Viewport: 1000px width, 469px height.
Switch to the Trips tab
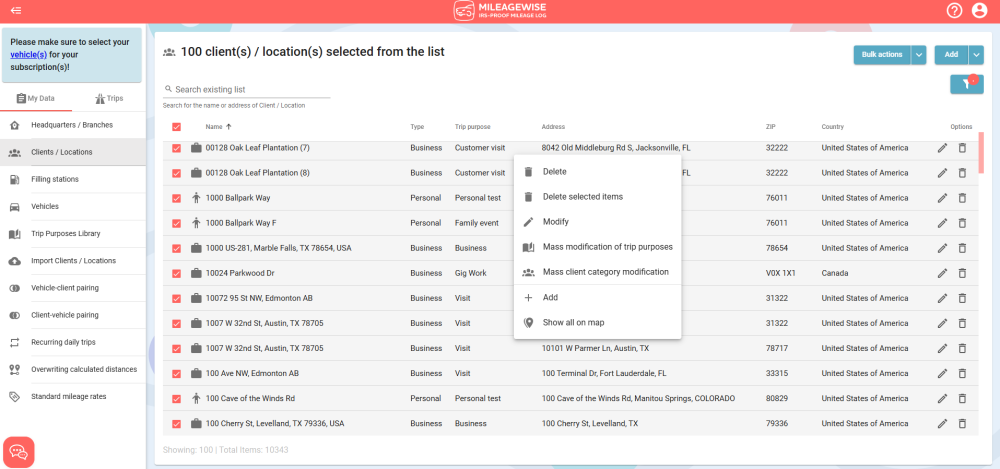[x=109, y=99]
